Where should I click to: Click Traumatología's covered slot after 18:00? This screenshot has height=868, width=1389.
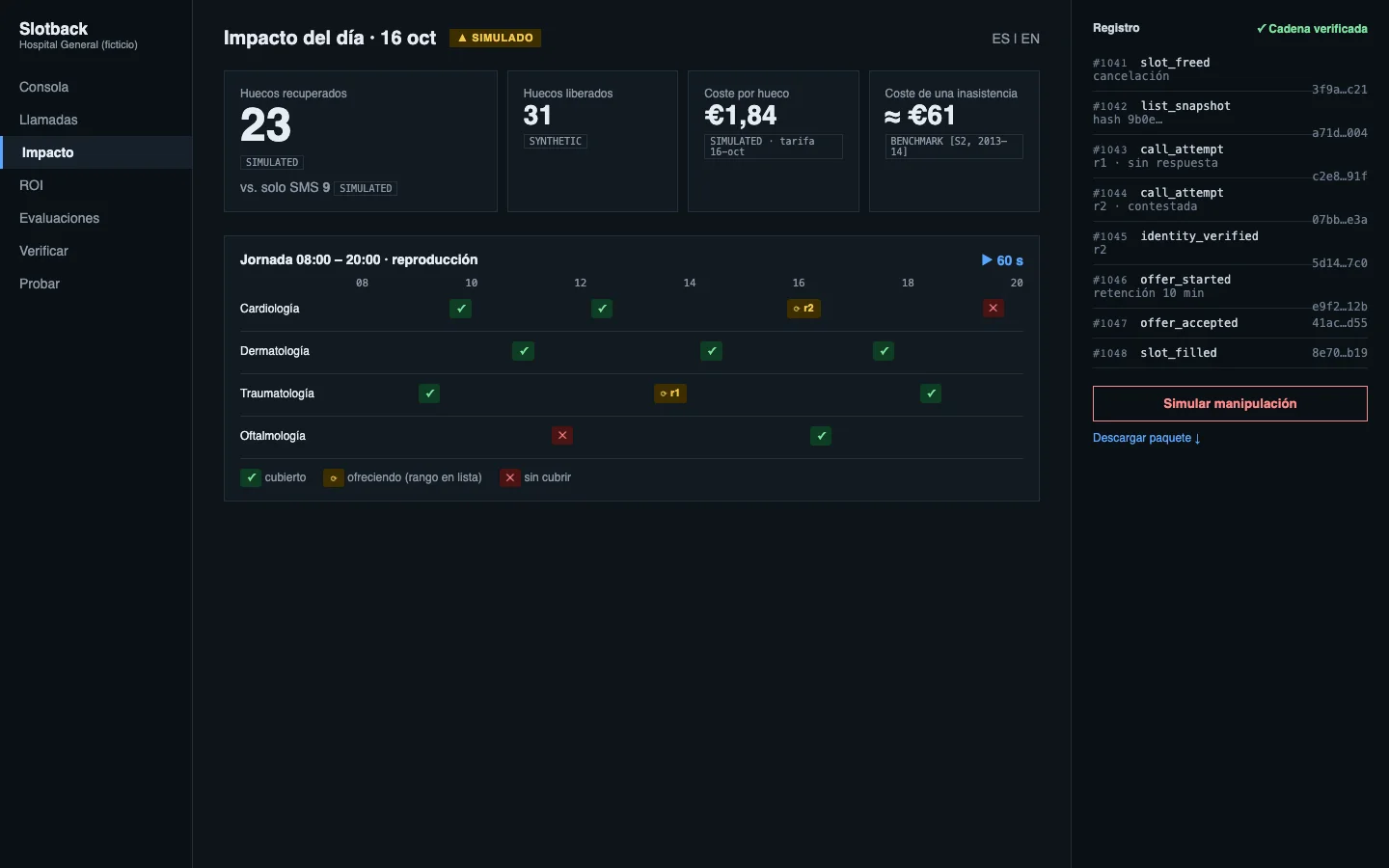pyautogui.click(x=931, y=393)
